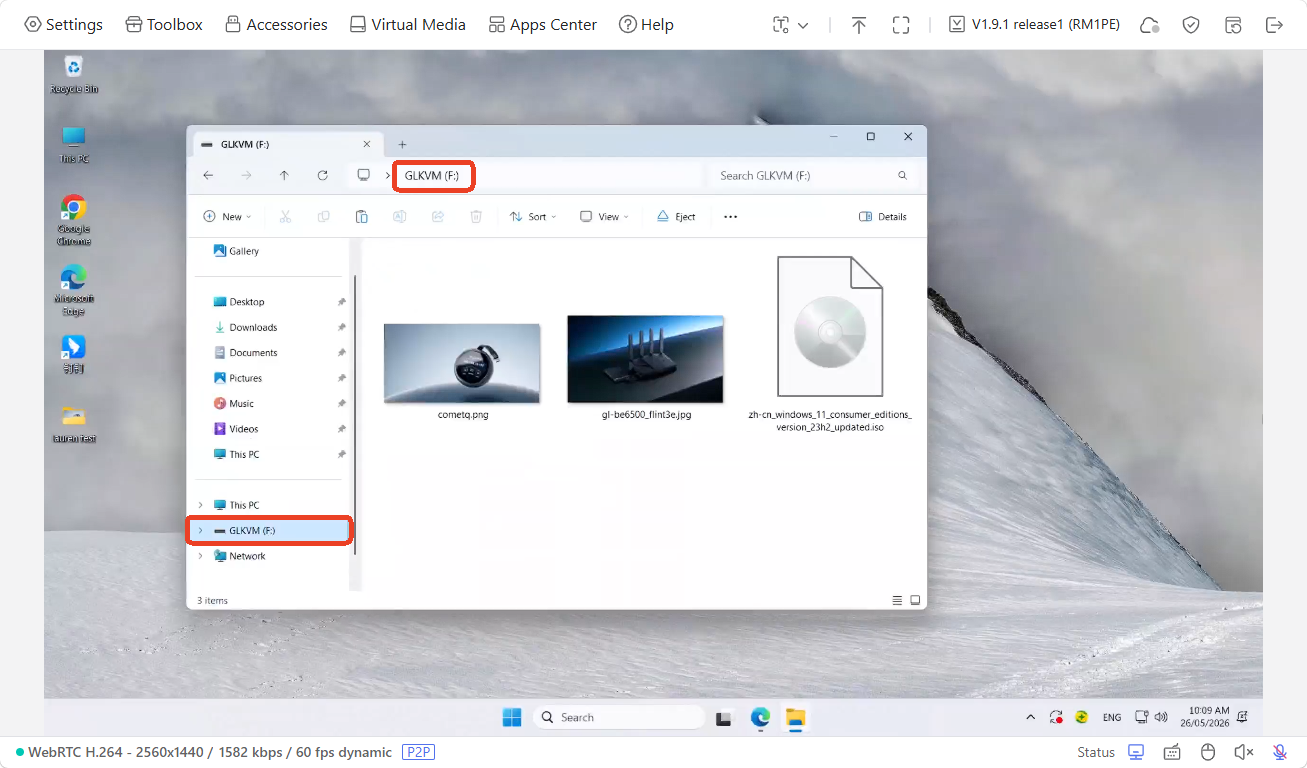Open the Toolbox menu
This screenshot has height=768, width=1307.
click(x=164, y=24)
